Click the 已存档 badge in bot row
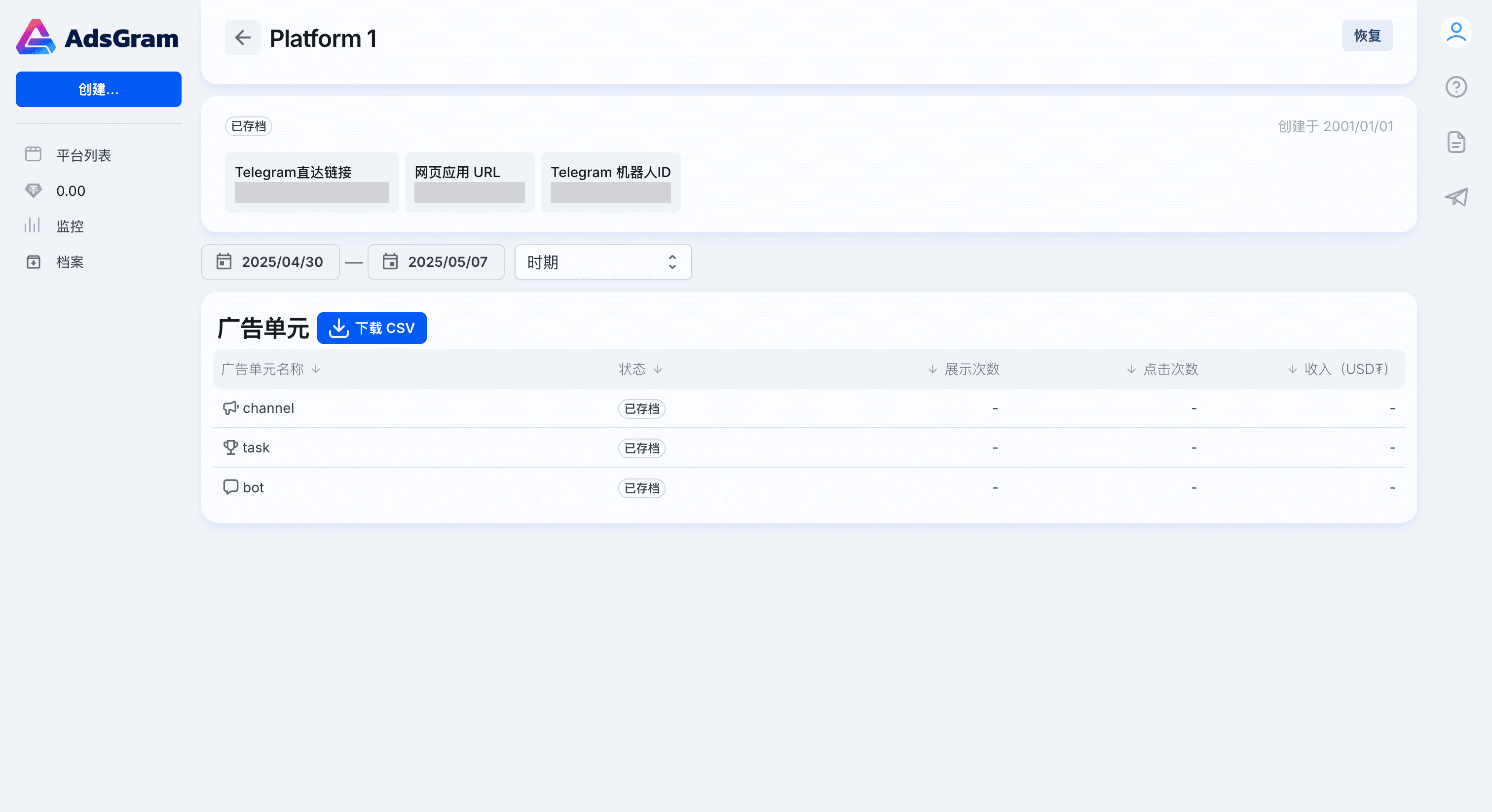 point(642,488)
